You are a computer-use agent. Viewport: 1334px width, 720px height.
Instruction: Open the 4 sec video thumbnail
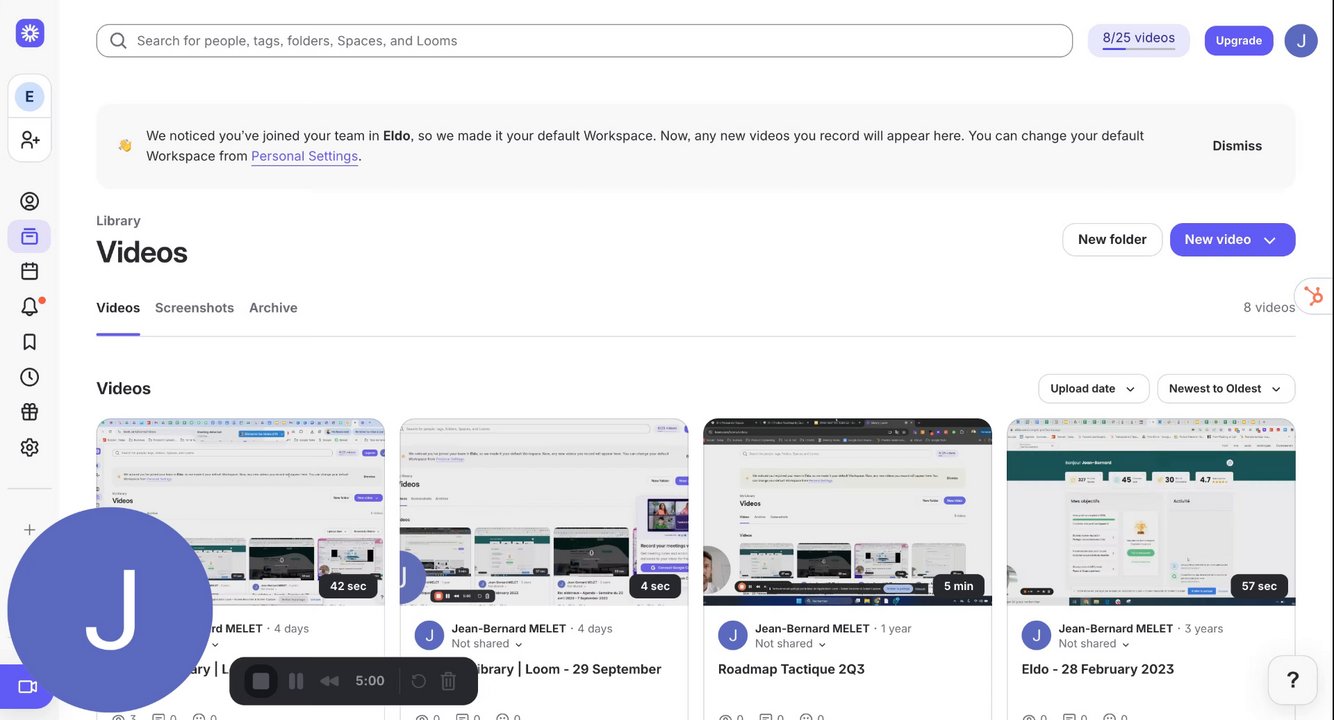(x=544, y=512)
